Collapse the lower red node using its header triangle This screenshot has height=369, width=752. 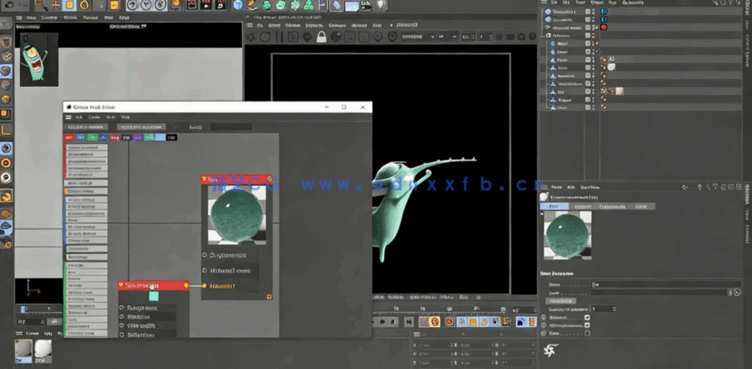[121, 286]
